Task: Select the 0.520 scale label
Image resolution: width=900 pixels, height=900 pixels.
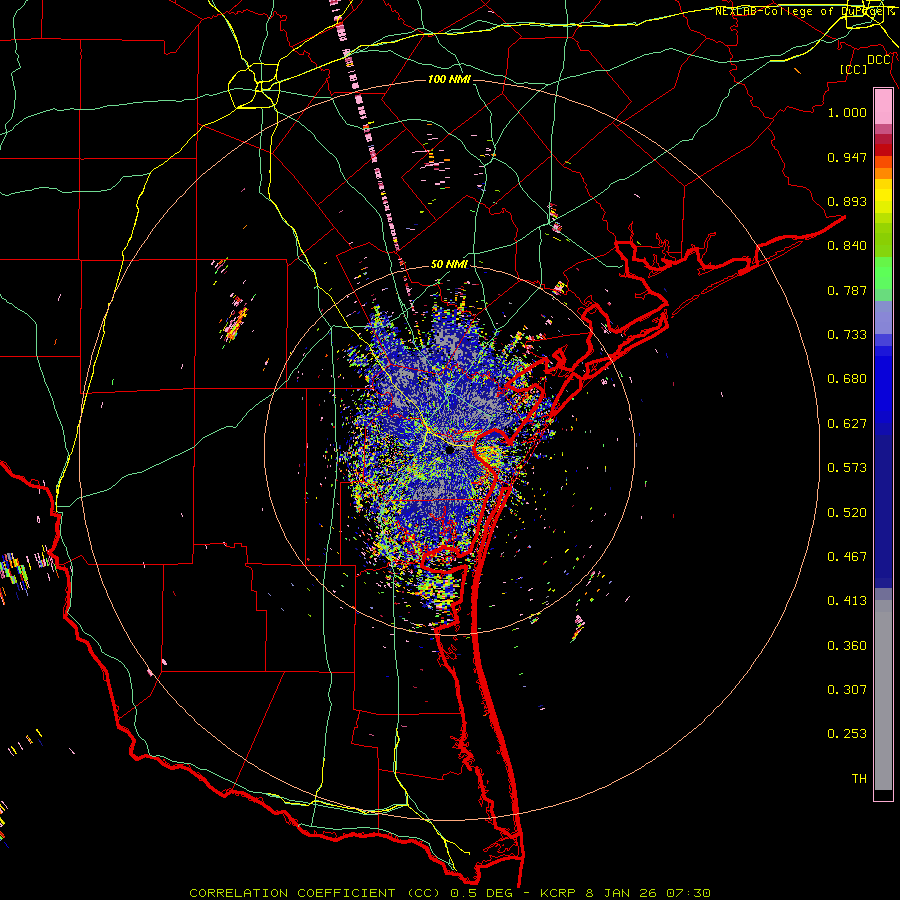Action: [847, 513]
